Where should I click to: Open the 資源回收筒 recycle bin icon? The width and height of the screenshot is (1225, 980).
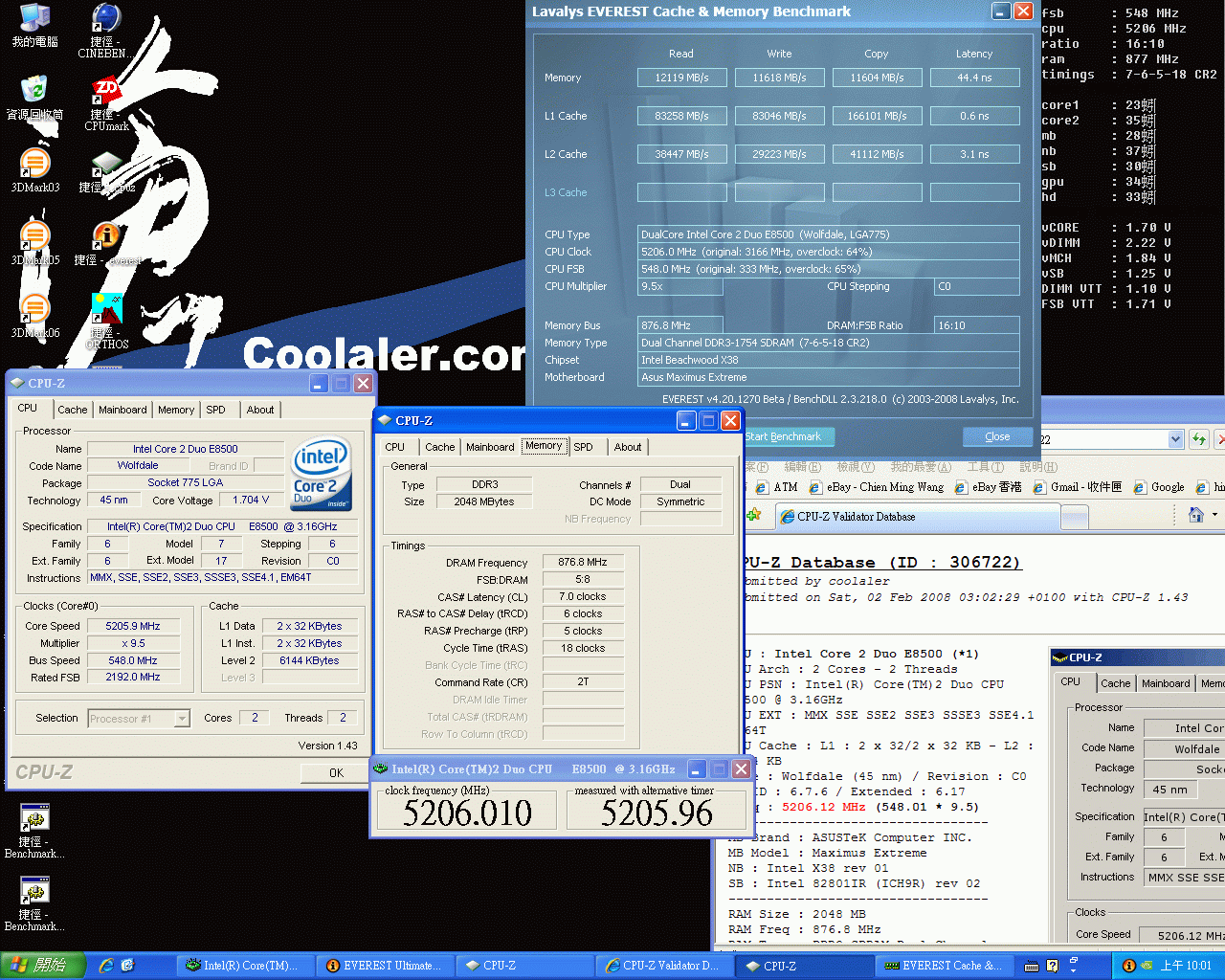tap(34, 98)
